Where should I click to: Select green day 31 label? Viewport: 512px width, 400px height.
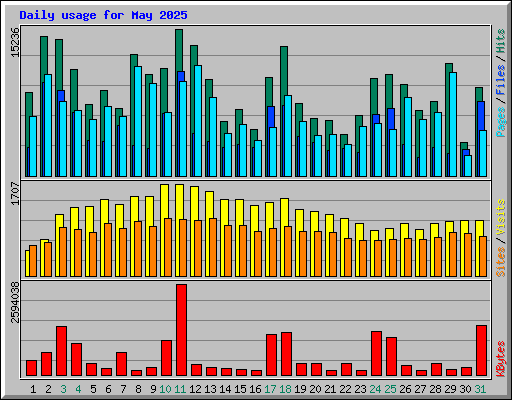point(480,389)
